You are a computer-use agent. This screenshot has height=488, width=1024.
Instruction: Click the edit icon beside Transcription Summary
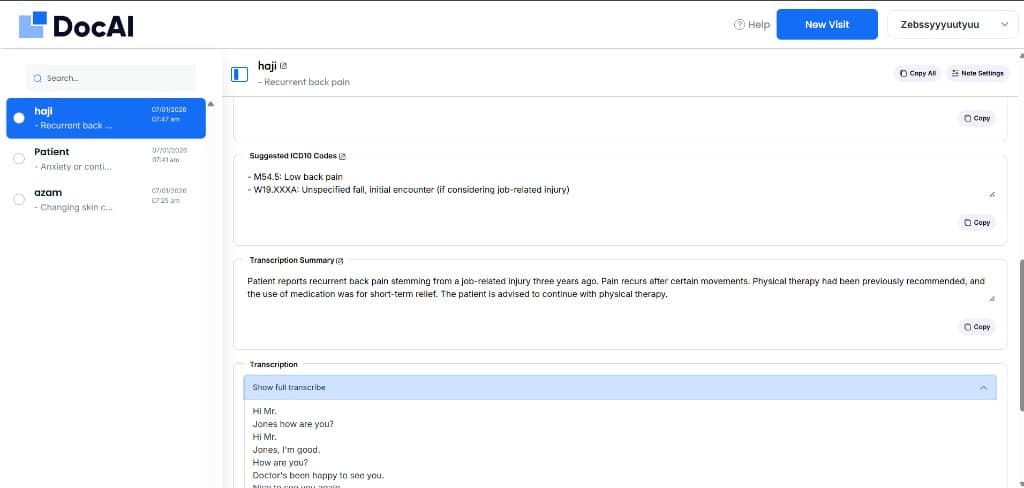pos(340,260)
